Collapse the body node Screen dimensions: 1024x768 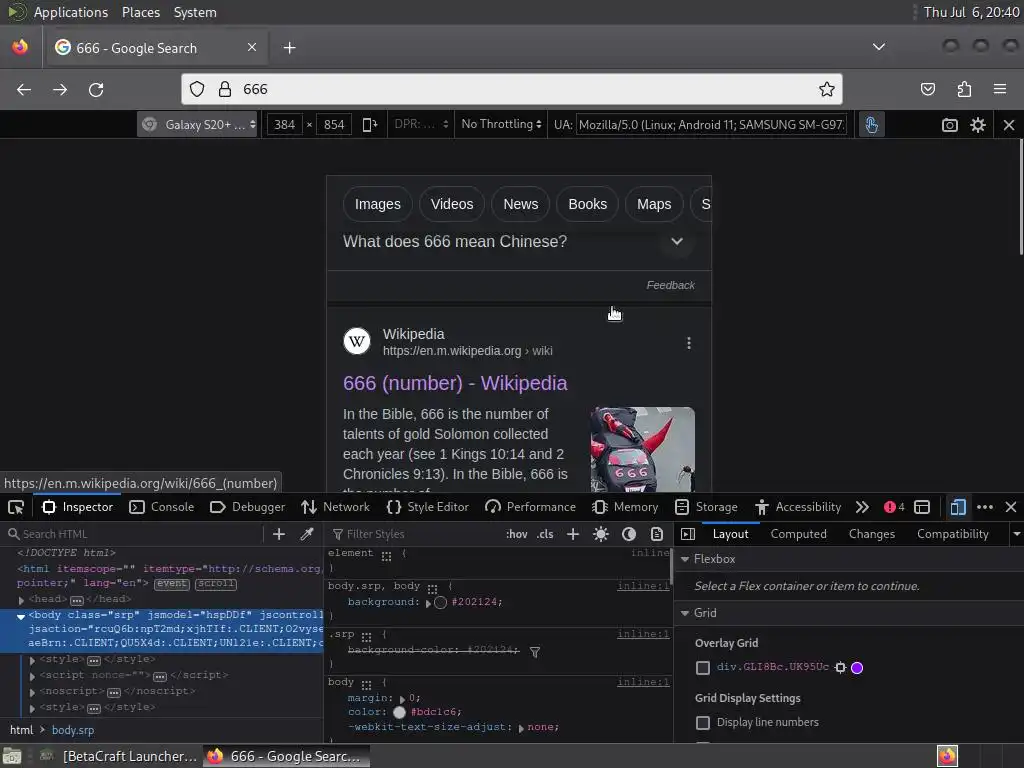(x=21, y=616)
